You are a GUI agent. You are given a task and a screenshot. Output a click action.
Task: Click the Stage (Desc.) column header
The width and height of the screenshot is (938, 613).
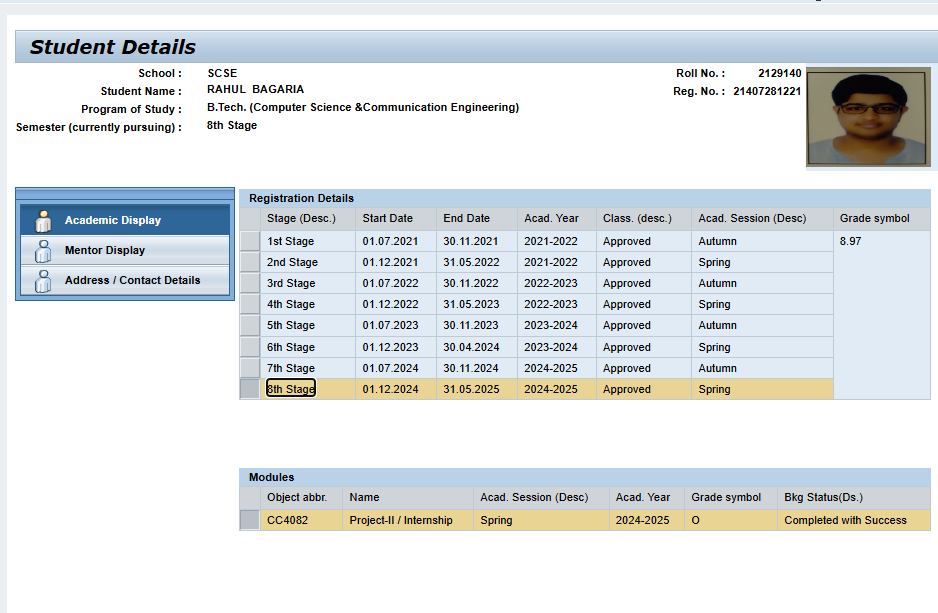301,218
